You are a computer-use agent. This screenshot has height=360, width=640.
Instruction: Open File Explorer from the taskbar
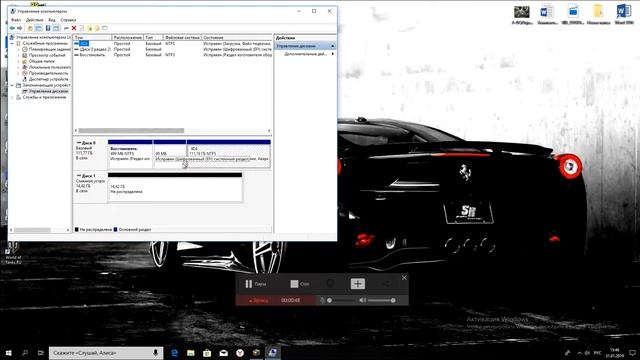(191, 353)
